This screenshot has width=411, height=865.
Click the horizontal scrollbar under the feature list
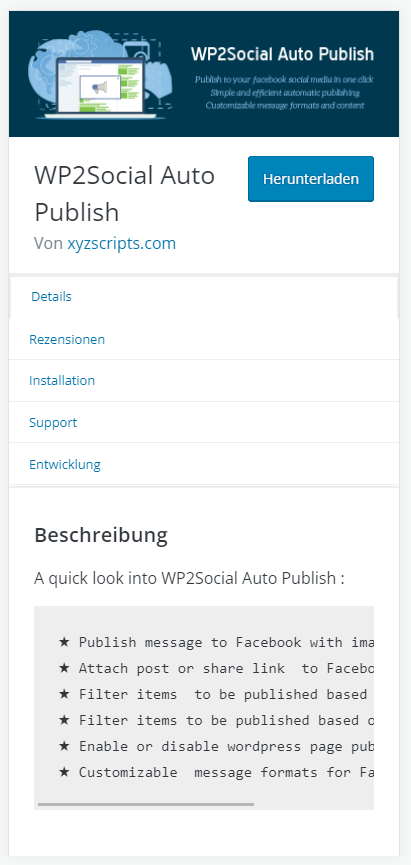[x=146, y=804]
